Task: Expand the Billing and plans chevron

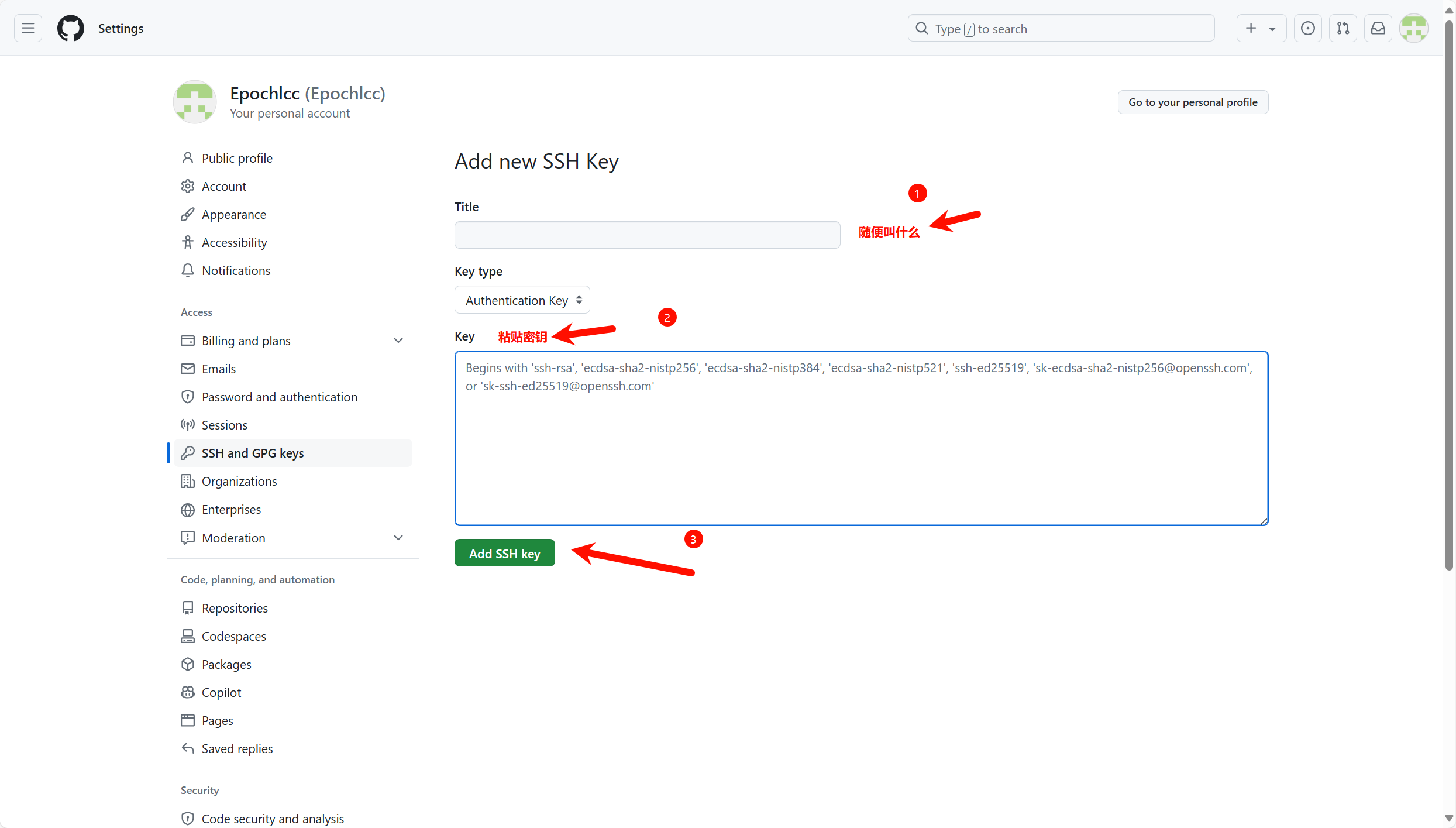Action: pos(398,341)
